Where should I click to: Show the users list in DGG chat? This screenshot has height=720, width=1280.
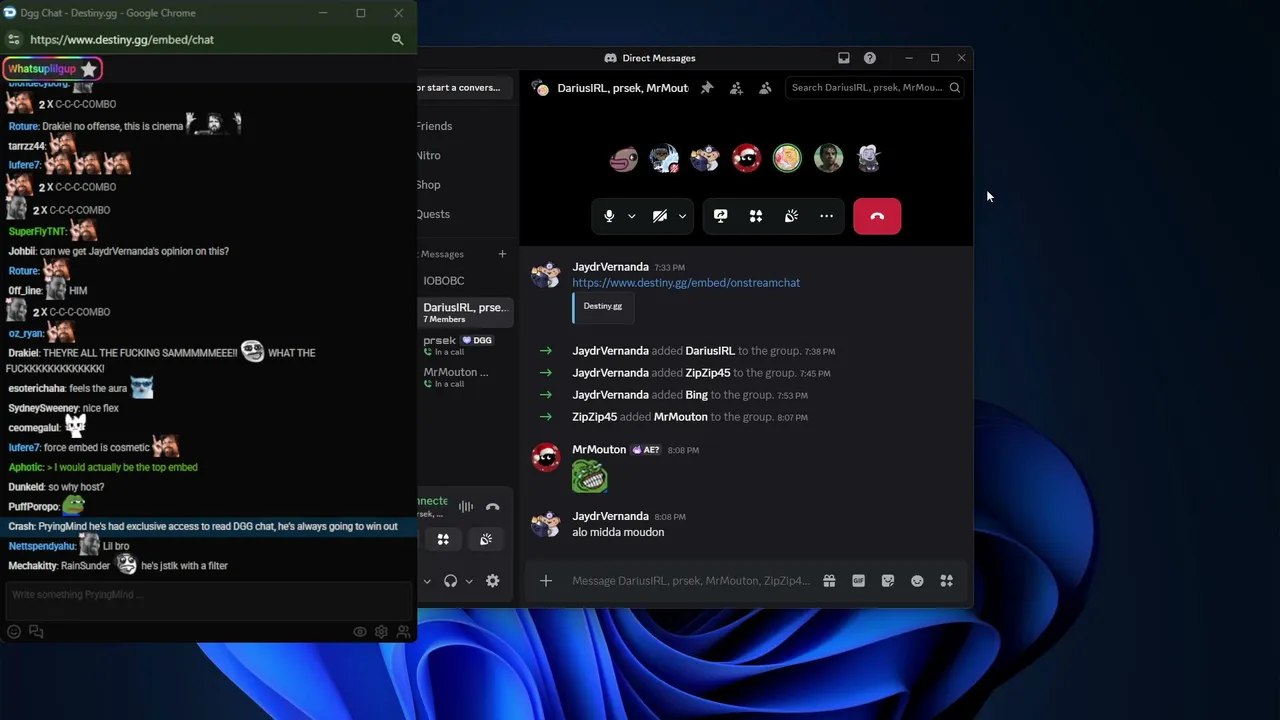coord(403,632)
